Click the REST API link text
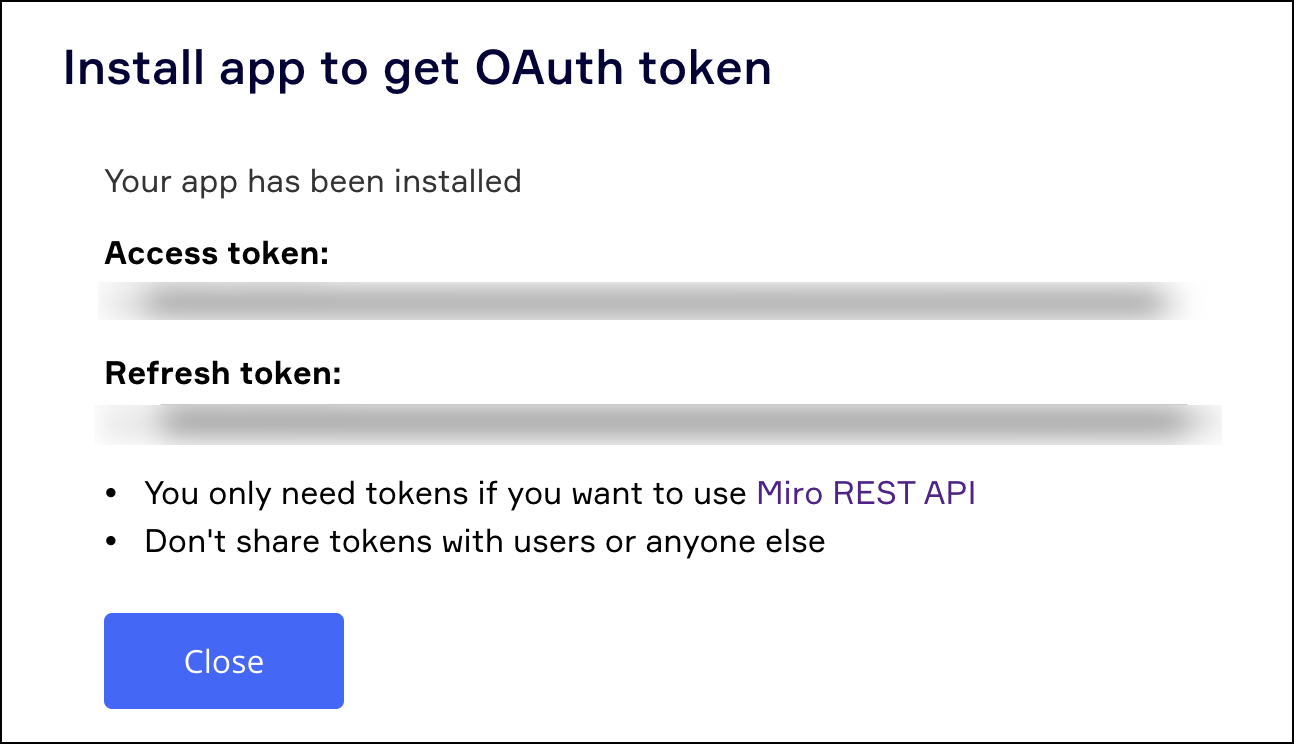This screenshot has height=744, width=1294. (905, 493)
